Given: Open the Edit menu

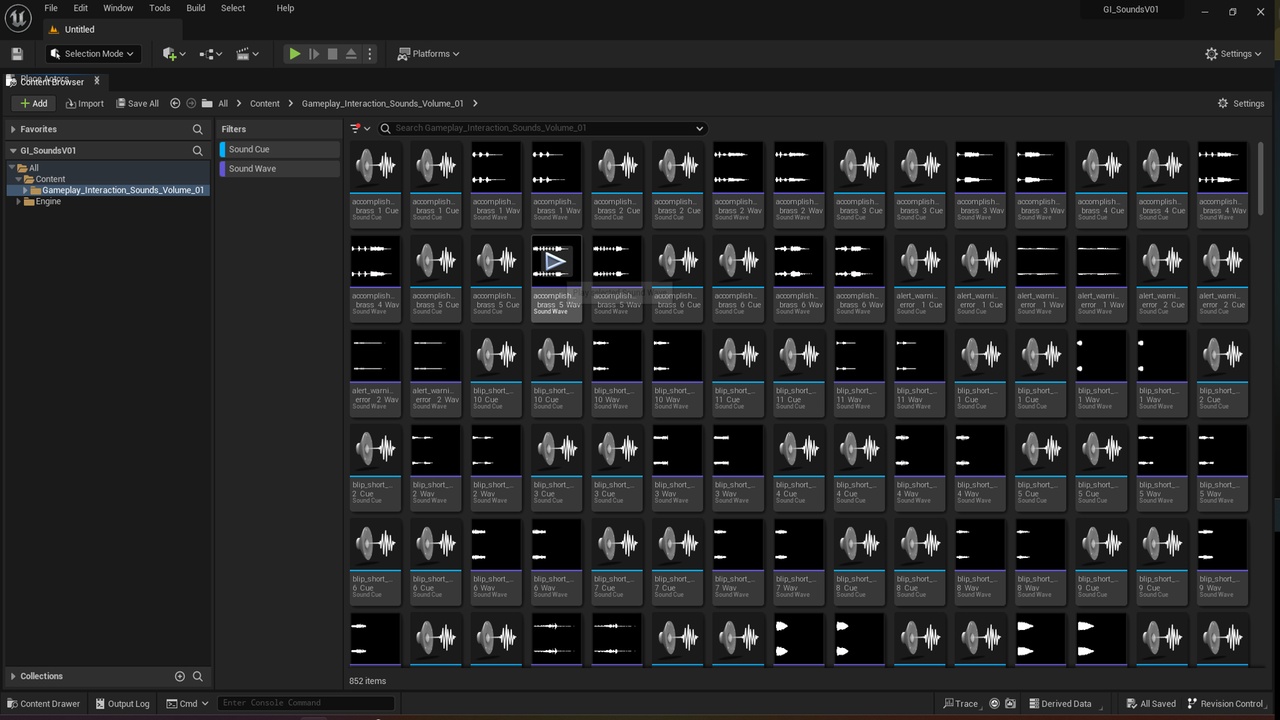Looking at the screenshot, I should click(x=80, y=8).
